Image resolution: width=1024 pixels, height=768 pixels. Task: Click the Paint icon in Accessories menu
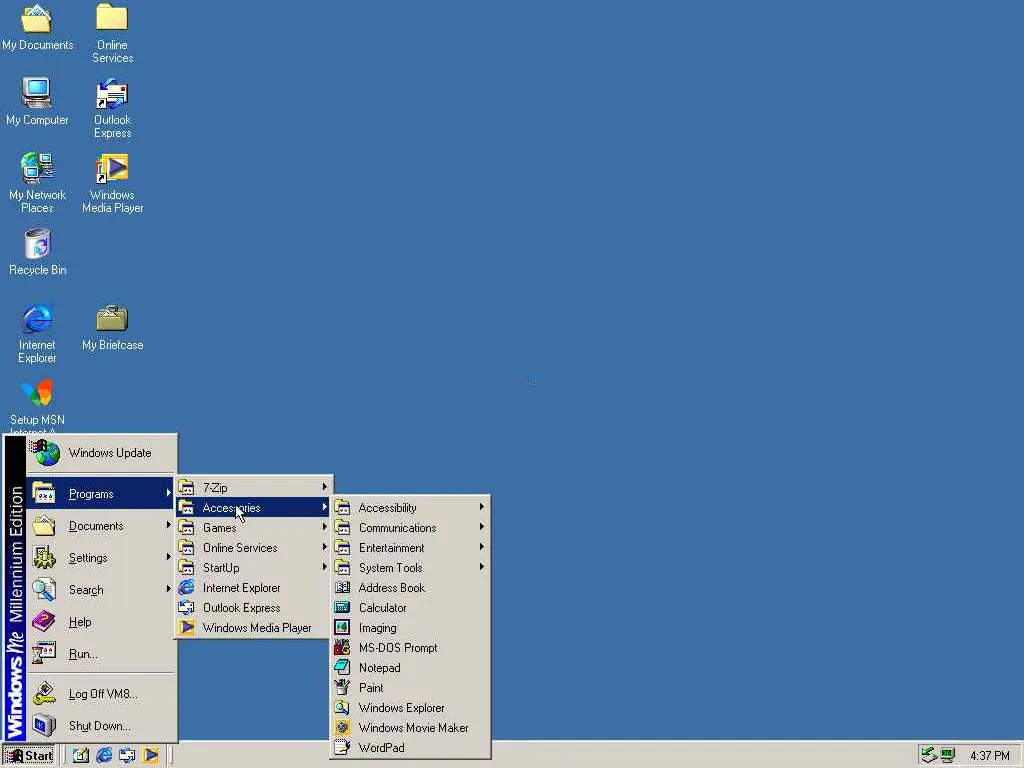342,687
